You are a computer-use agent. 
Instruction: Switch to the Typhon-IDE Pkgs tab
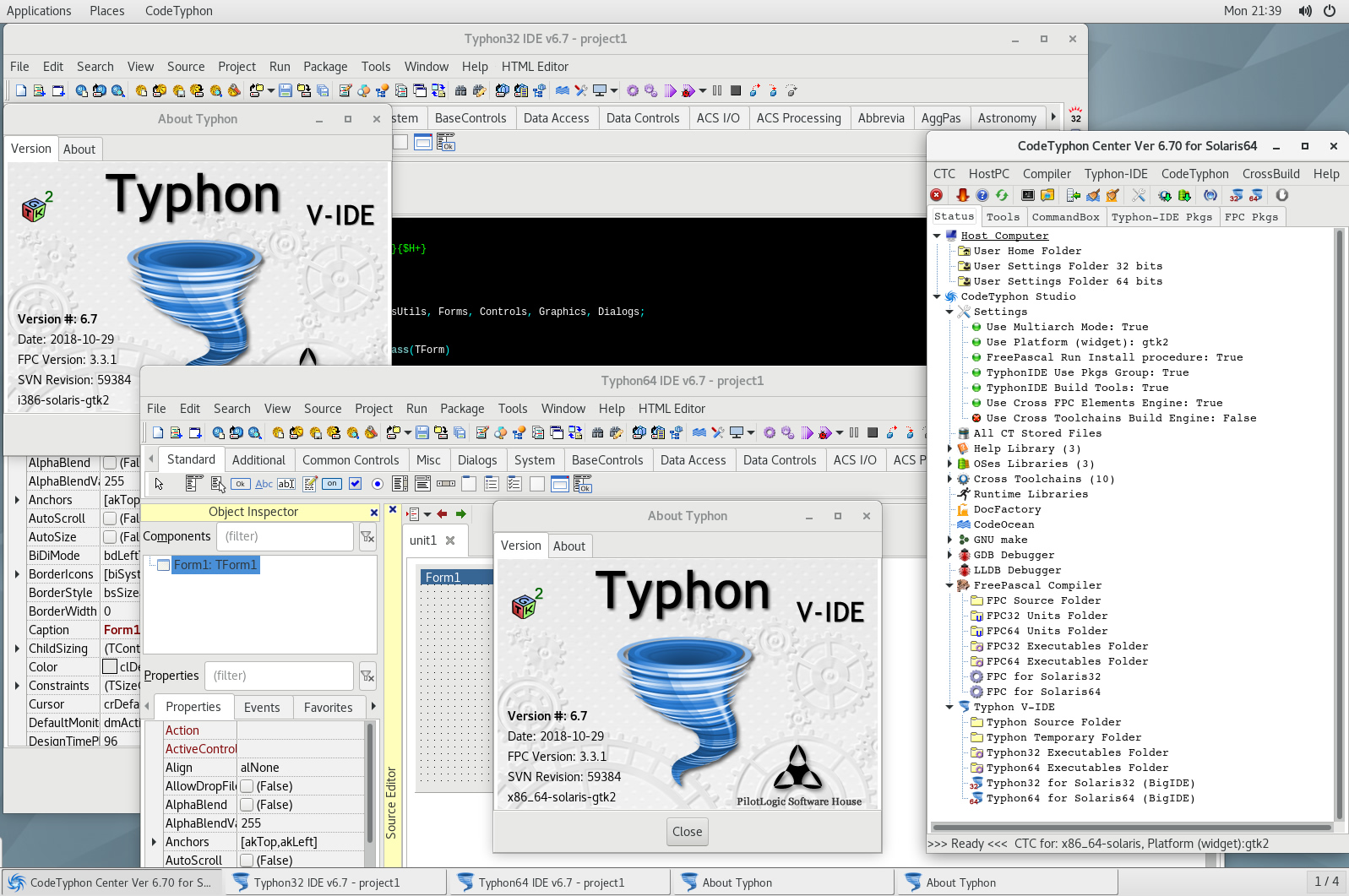point(1161,217)
